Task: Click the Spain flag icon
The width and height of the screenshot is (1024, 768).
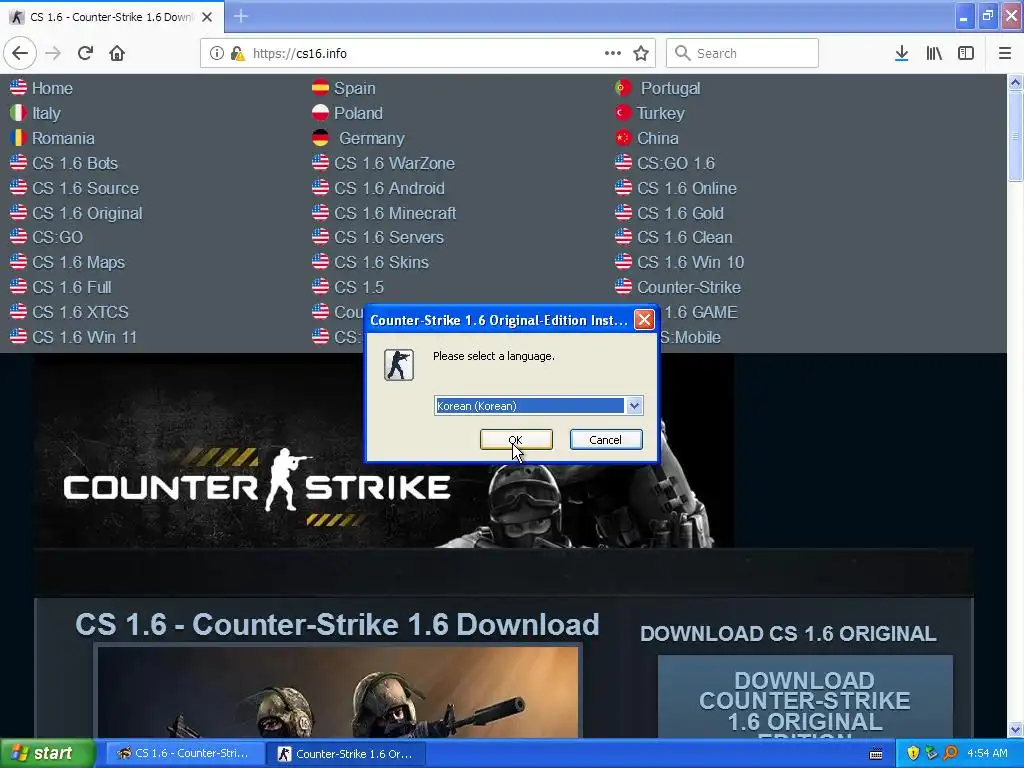Action: click(x=320, y=88)
